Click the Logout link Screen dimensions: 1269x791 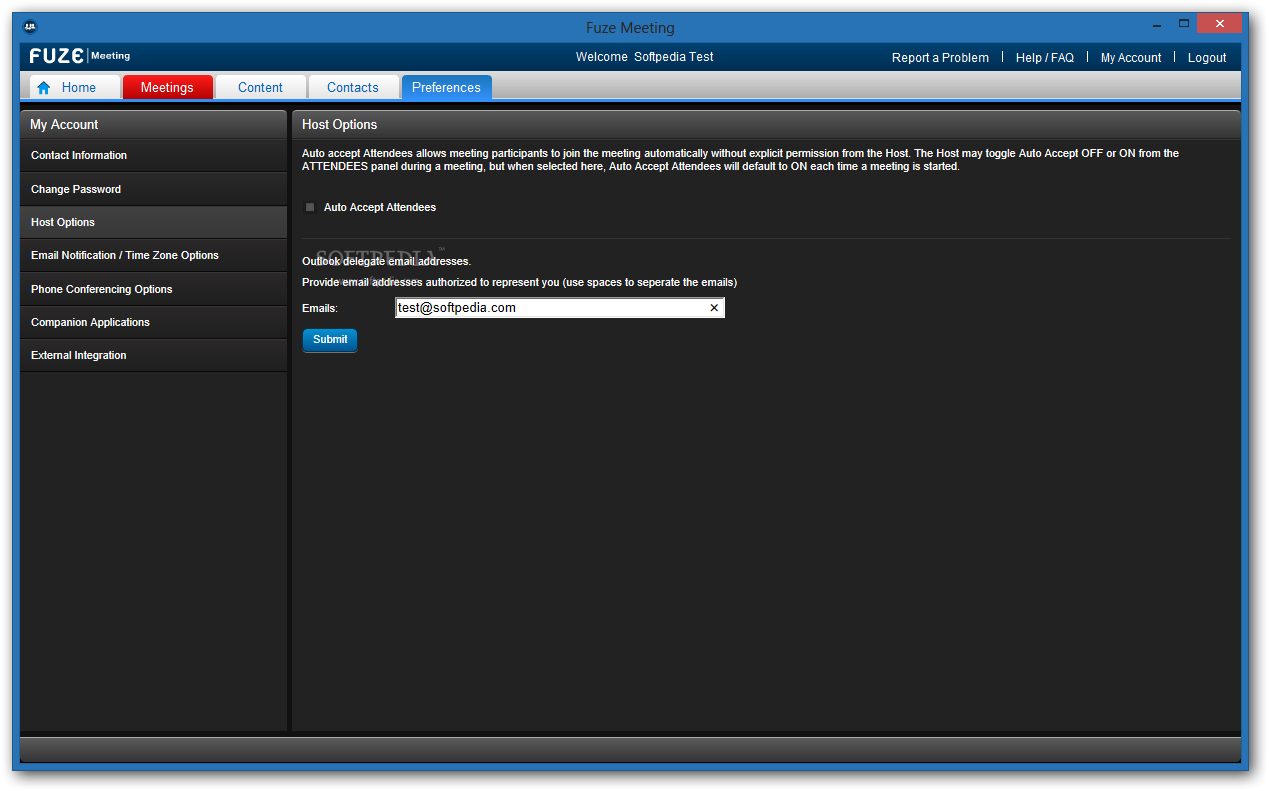[1207, 58]
